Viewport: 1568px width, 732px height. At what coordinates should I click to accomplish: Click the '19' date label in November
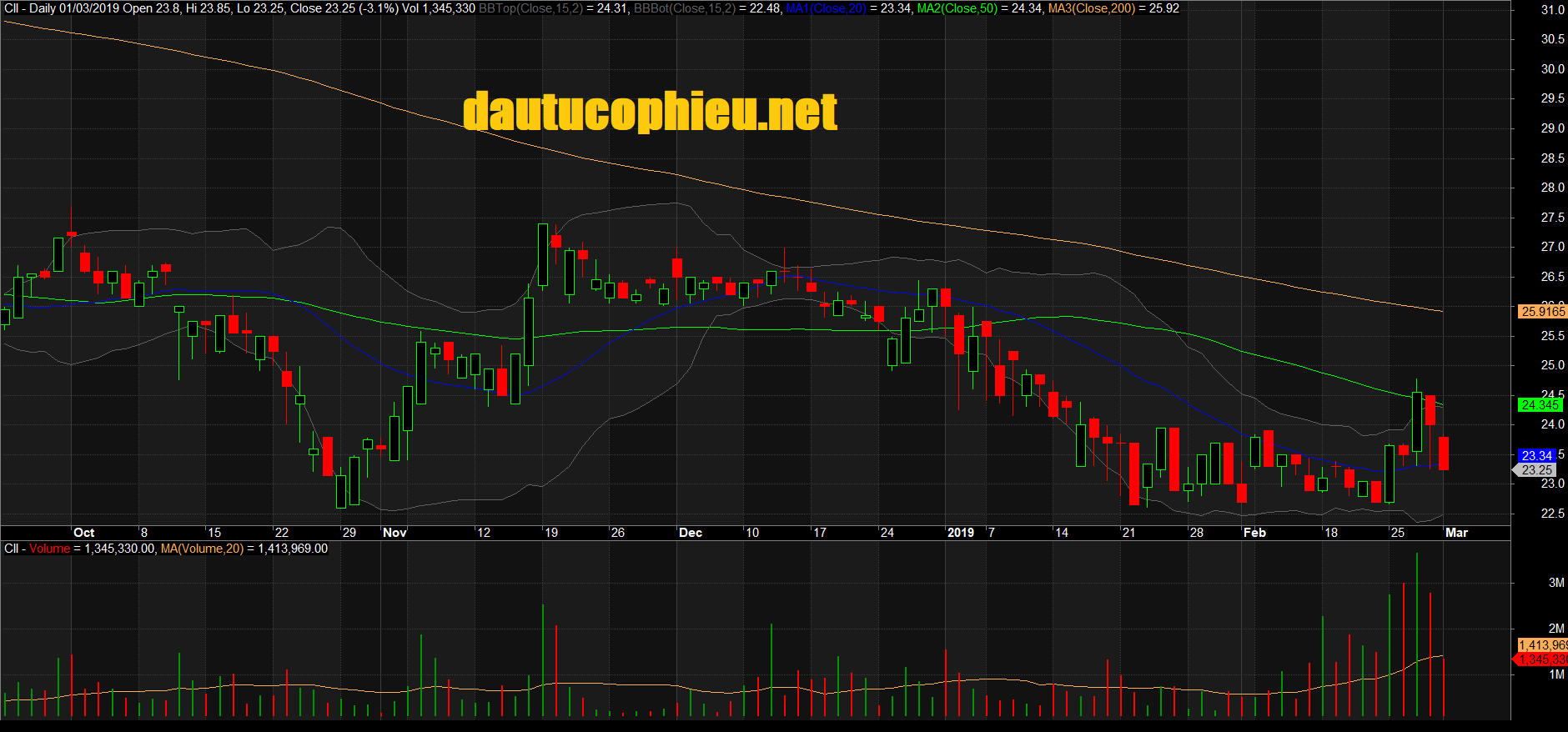click(551, 533)
